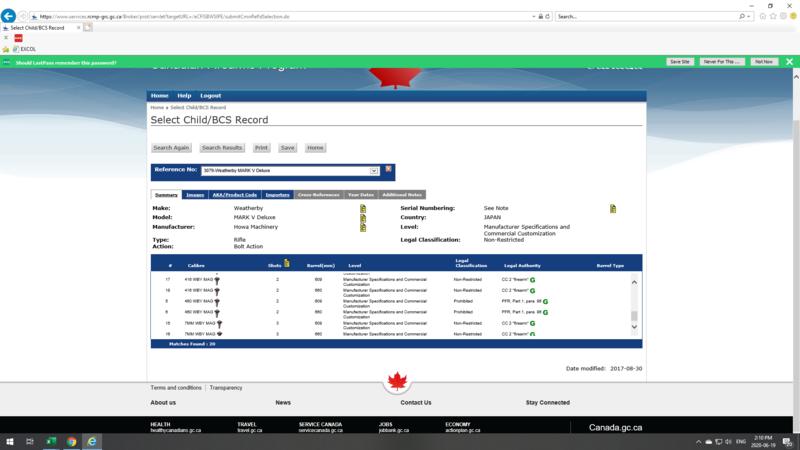Click Never For This in LastPass bar
800x450 pixels.
click(x=722, y=62)
